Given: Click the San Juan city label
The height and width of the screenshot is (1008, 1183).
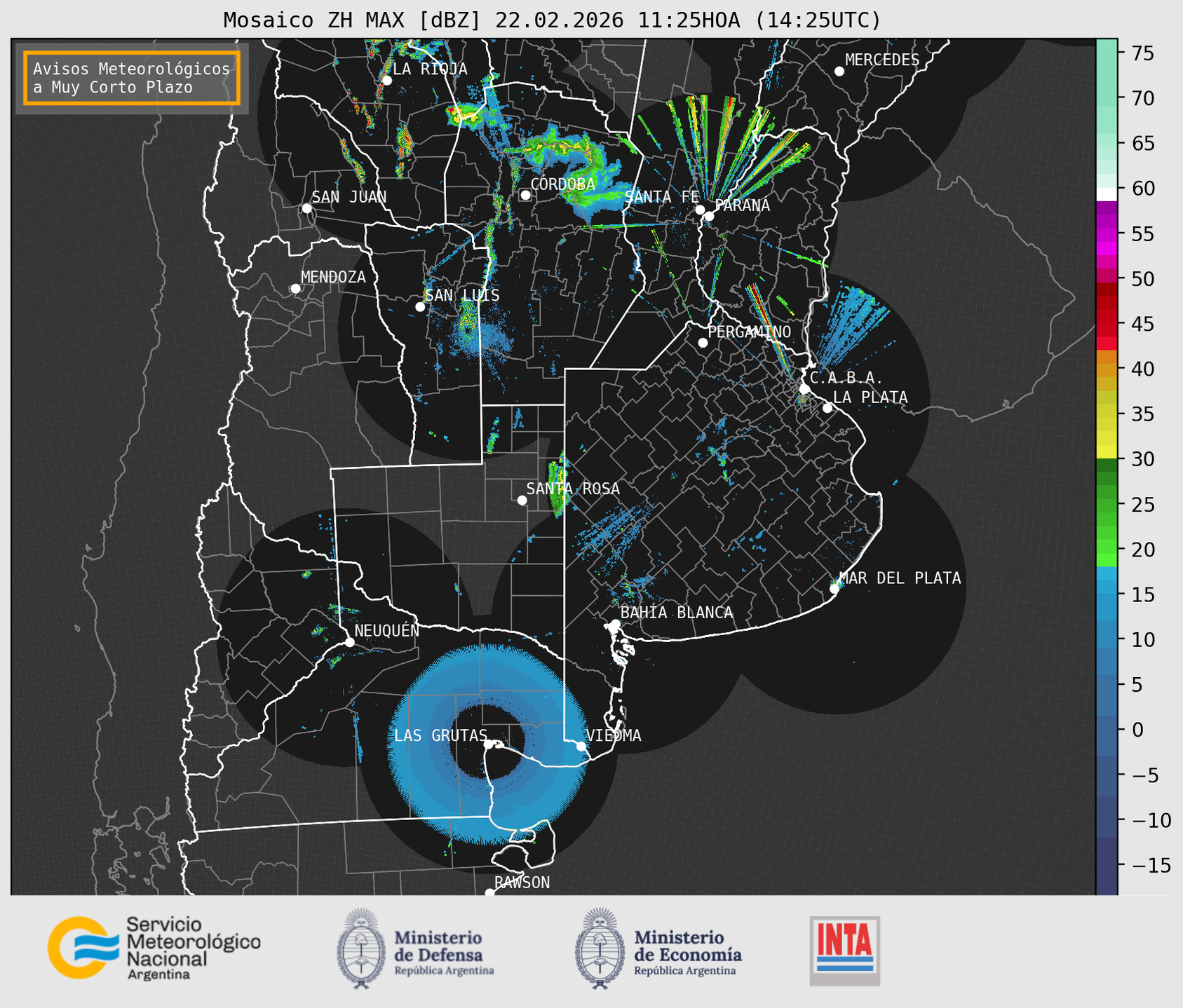Looking at the screenshot, I should point(349,197).
